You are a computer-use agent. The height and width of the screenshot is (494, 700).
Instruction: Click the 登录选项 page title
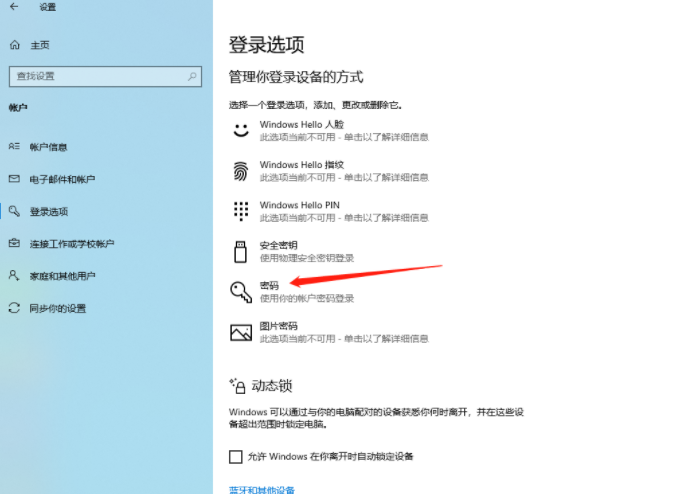point(267,45)
